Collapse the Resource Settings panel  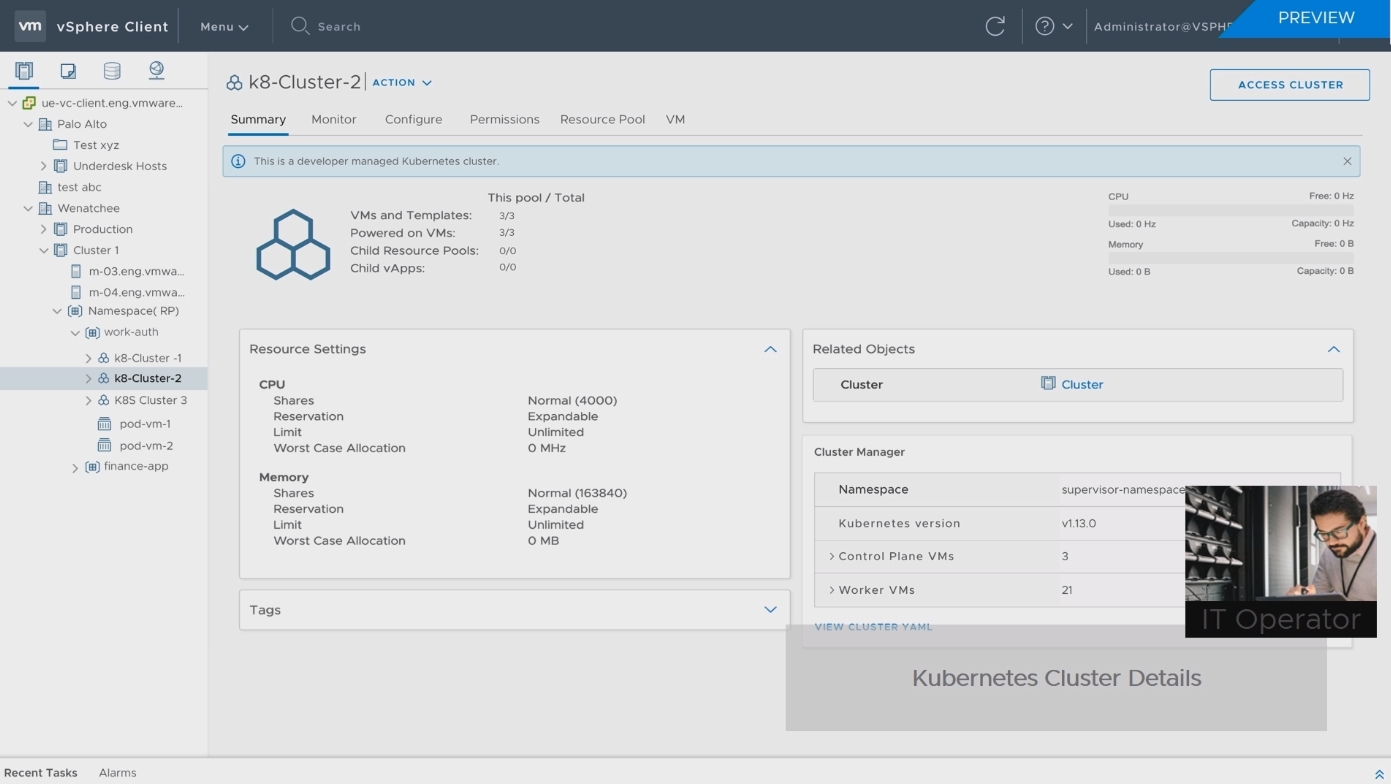(x=770, y=349)
